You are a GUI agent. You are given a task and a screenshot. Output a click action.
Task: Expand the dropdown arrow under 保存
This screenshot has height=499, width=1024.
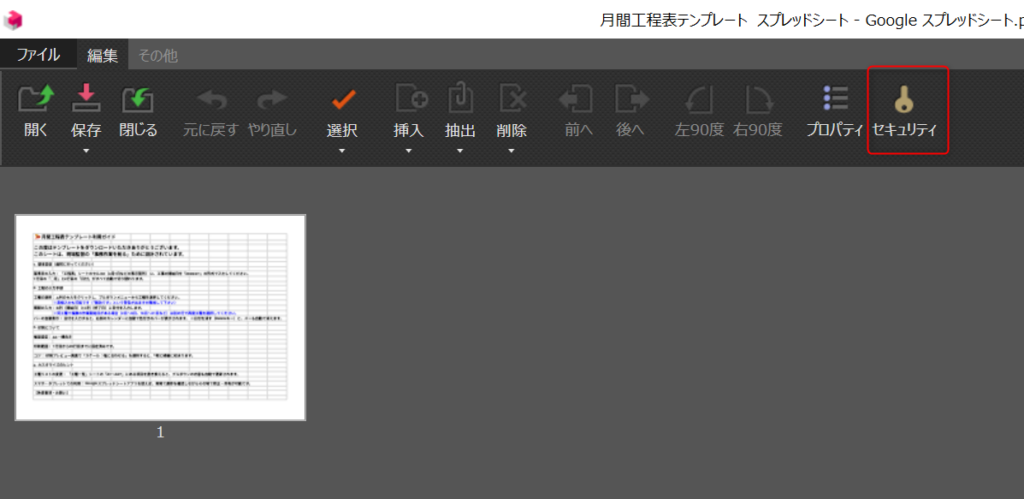click(87, 151)
